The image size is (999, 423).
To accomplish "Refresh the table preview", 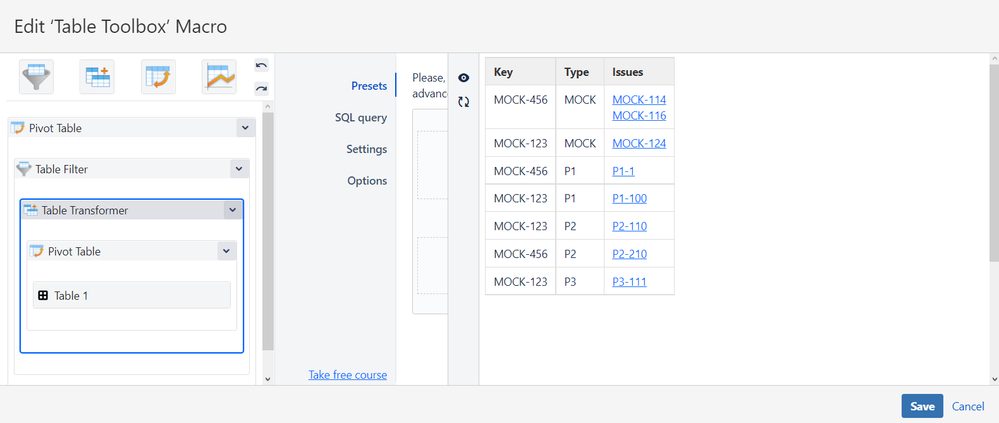I will 464,101.
